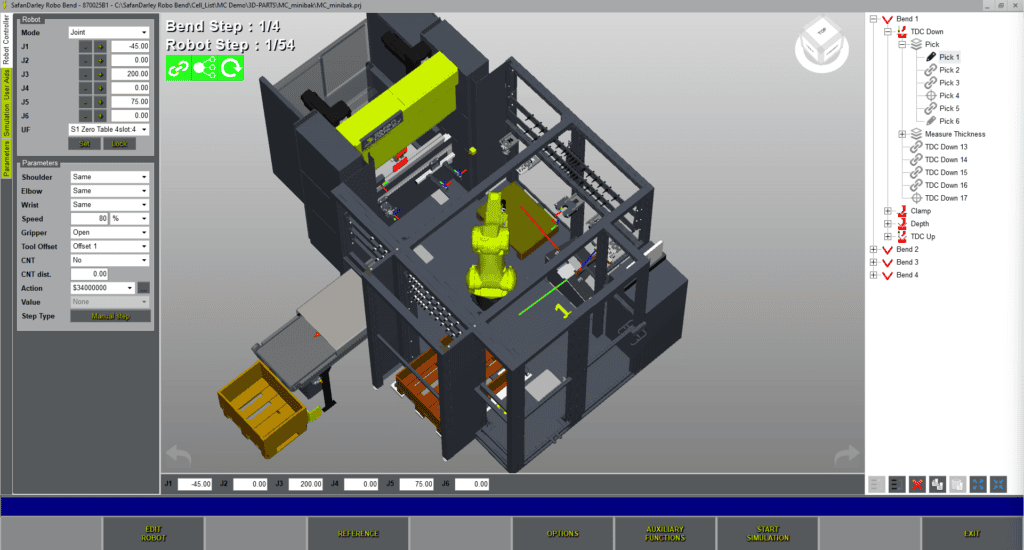Click the green branching nodes icon
Viewport: 1024px width, 550px height.
(204, 68)
